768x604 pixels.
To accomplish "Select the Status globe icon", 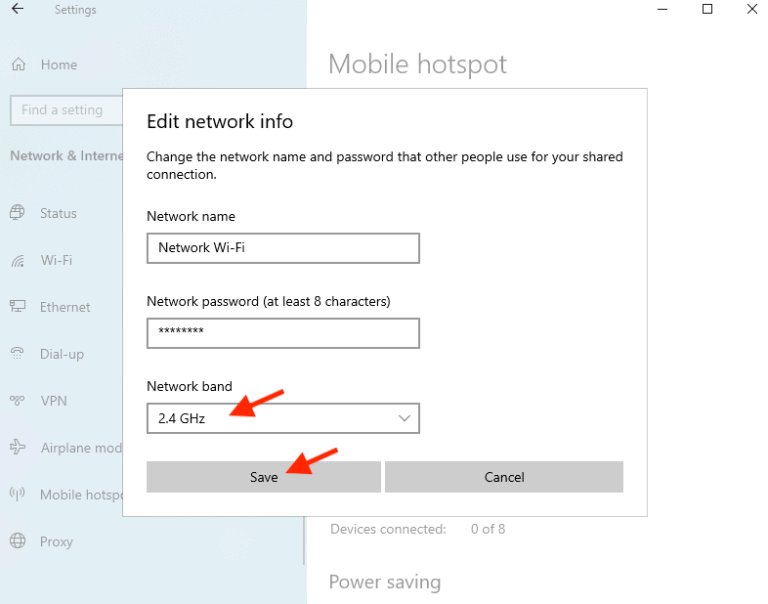I will tap(17, 213).
